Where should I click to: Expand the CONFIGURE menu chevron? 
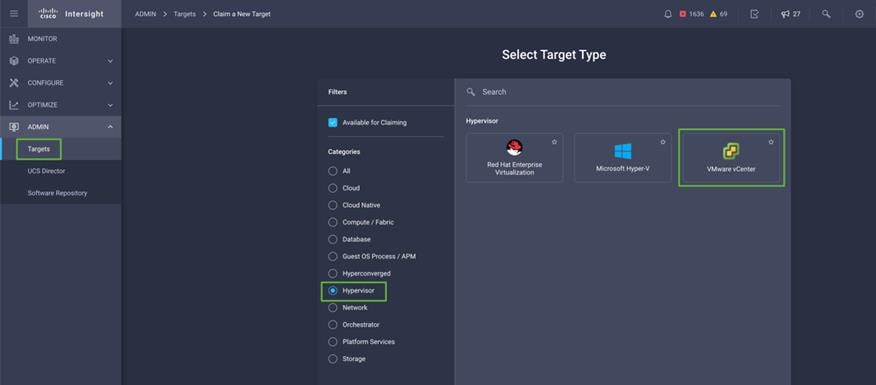point(110,83)
